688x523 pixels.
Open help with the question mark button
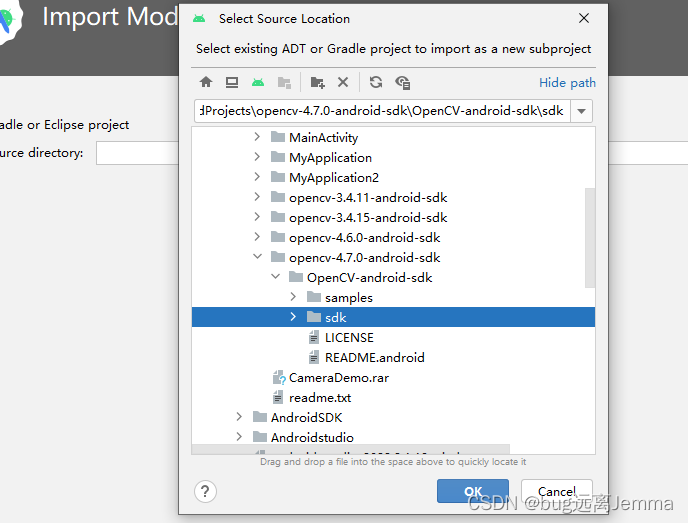(x=205, y=491)
